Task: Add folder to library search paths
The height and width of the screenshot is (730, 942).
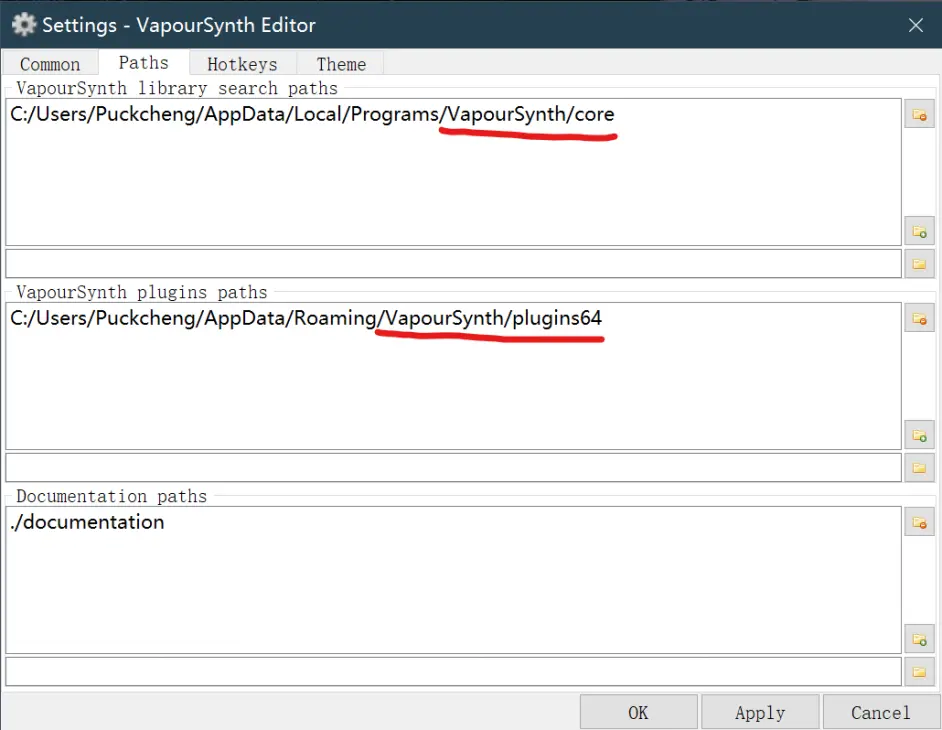Action: 919,231
